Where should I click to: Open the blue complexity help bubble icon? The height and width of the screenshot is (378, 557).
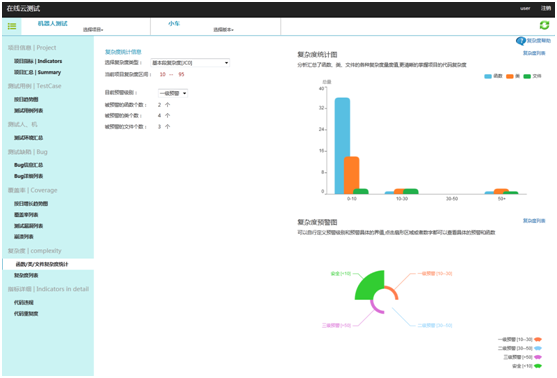point(521,41)
